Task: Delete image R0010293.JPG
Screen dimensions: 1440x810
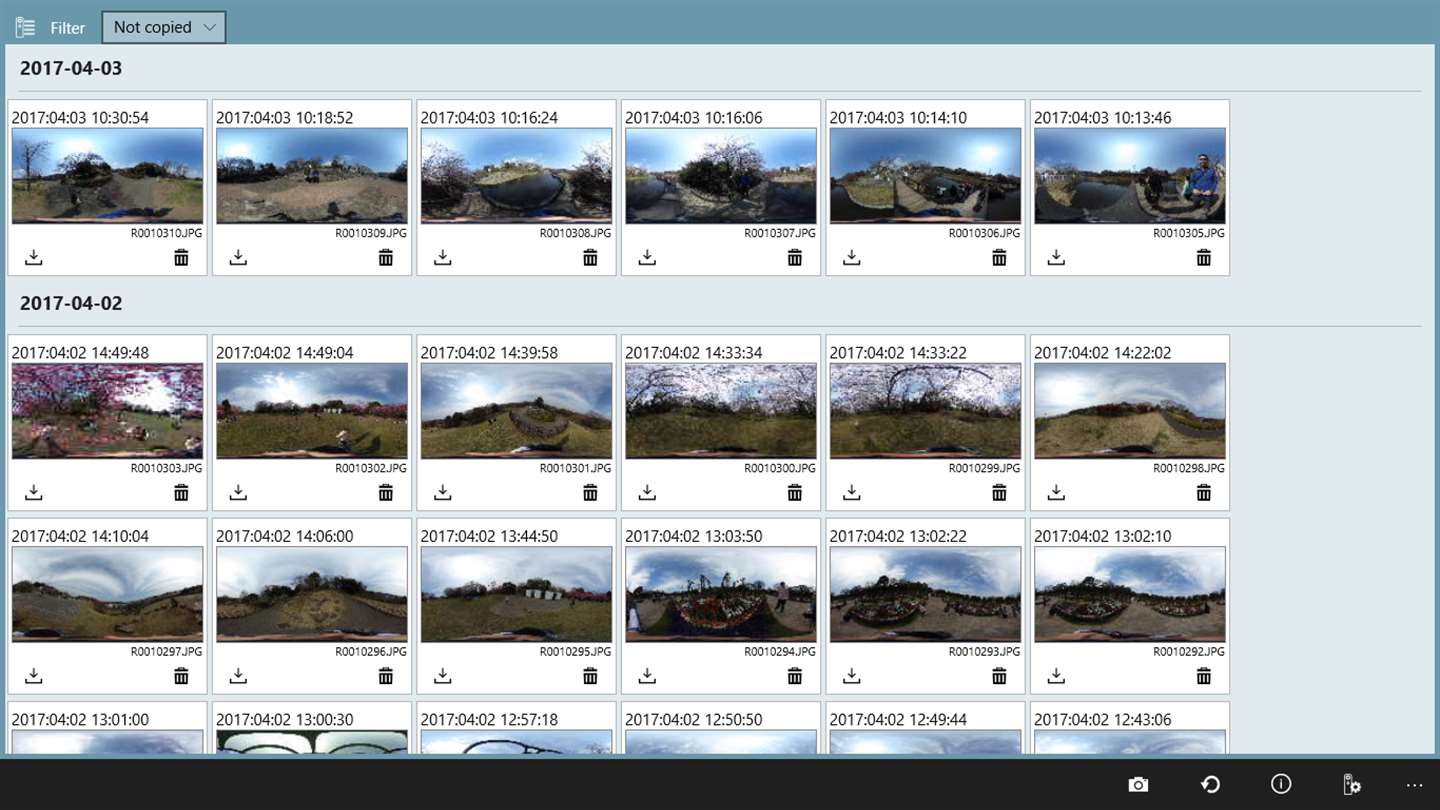Action: [x=999, y=676]
